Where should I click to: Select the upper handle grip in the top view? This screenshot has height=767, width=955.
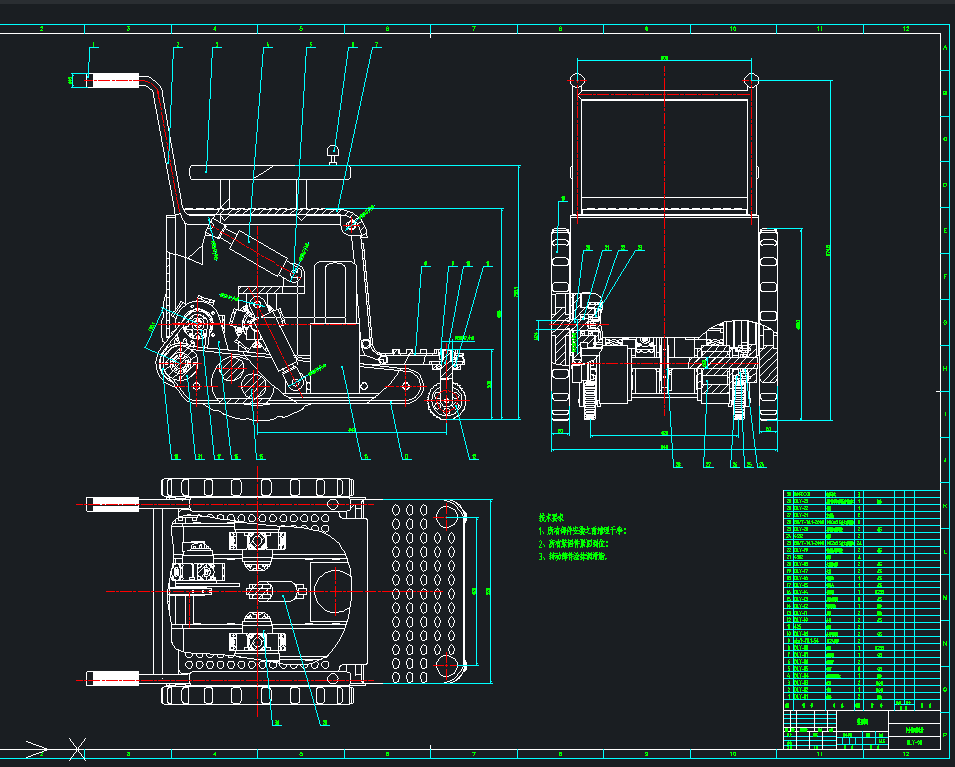(113, 504)
